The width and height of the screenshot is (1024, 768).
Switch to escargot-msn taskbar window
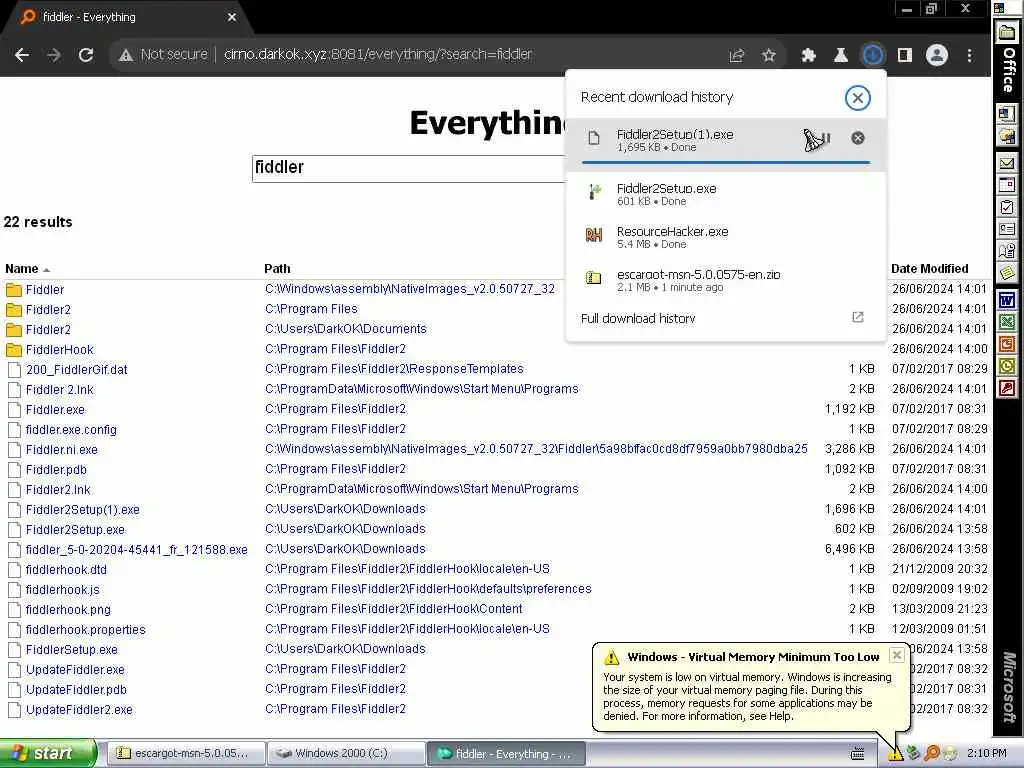[185, 754]
